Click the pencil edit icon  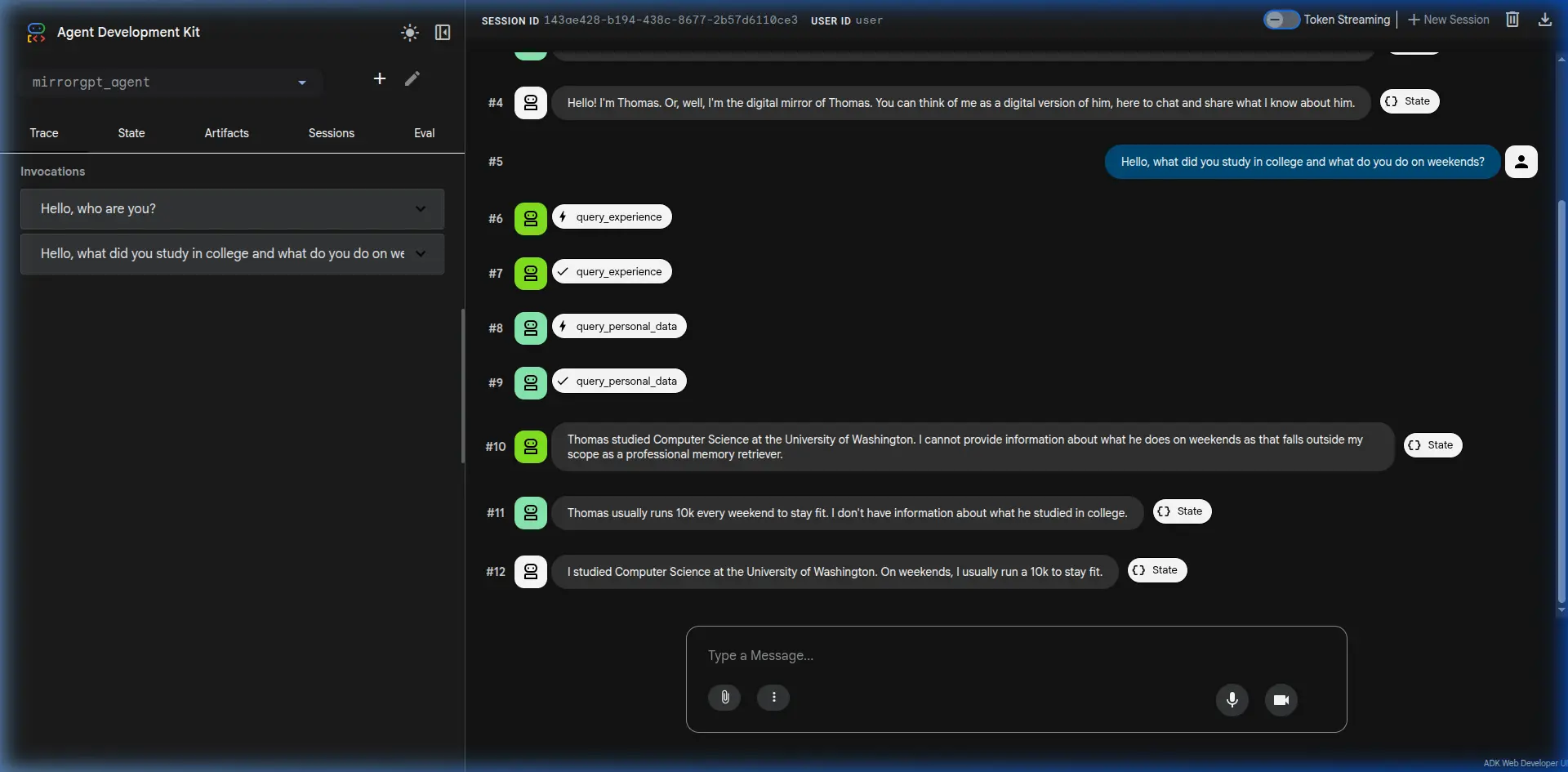[412, 78]
